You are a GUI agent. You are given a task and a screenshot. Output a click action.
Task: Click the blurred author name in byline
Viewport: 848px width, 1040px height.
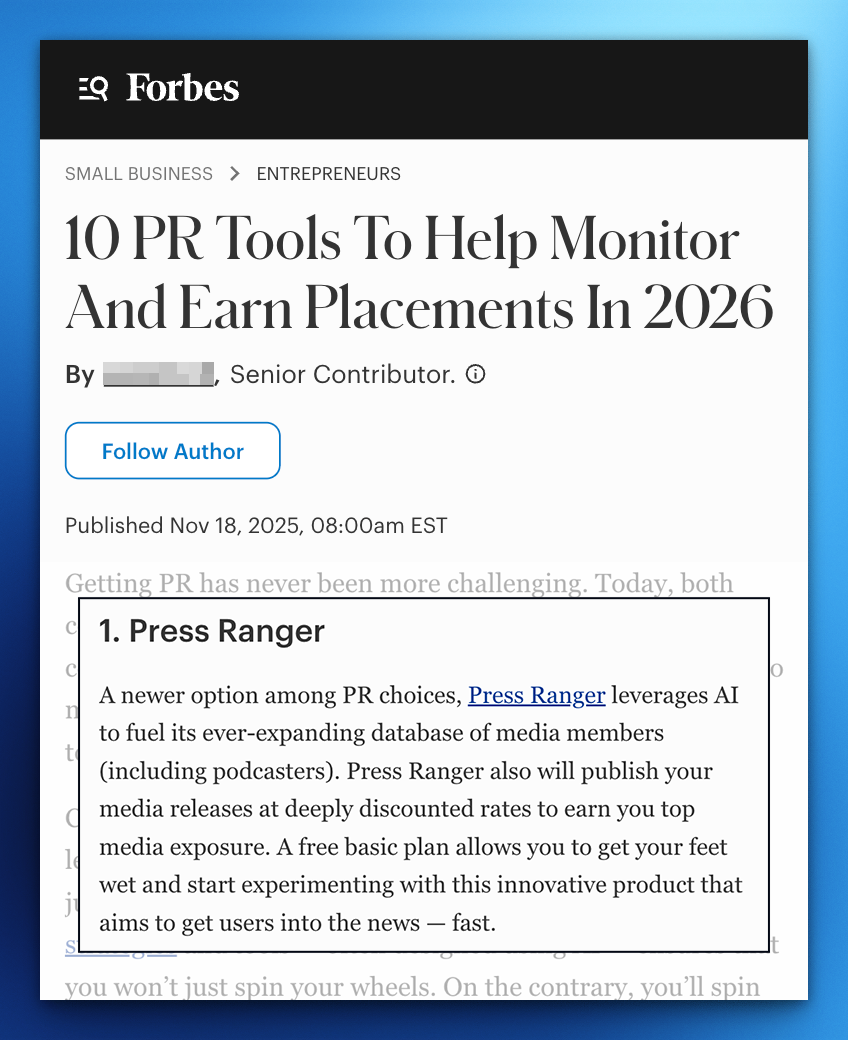click(x=159, y=375)
